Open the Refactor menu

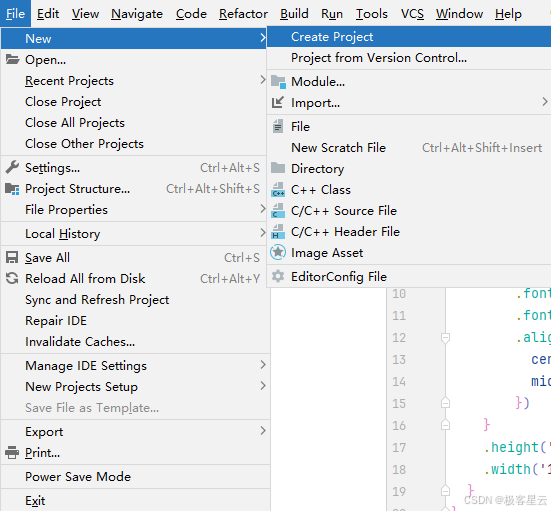[x=243, y=14]
